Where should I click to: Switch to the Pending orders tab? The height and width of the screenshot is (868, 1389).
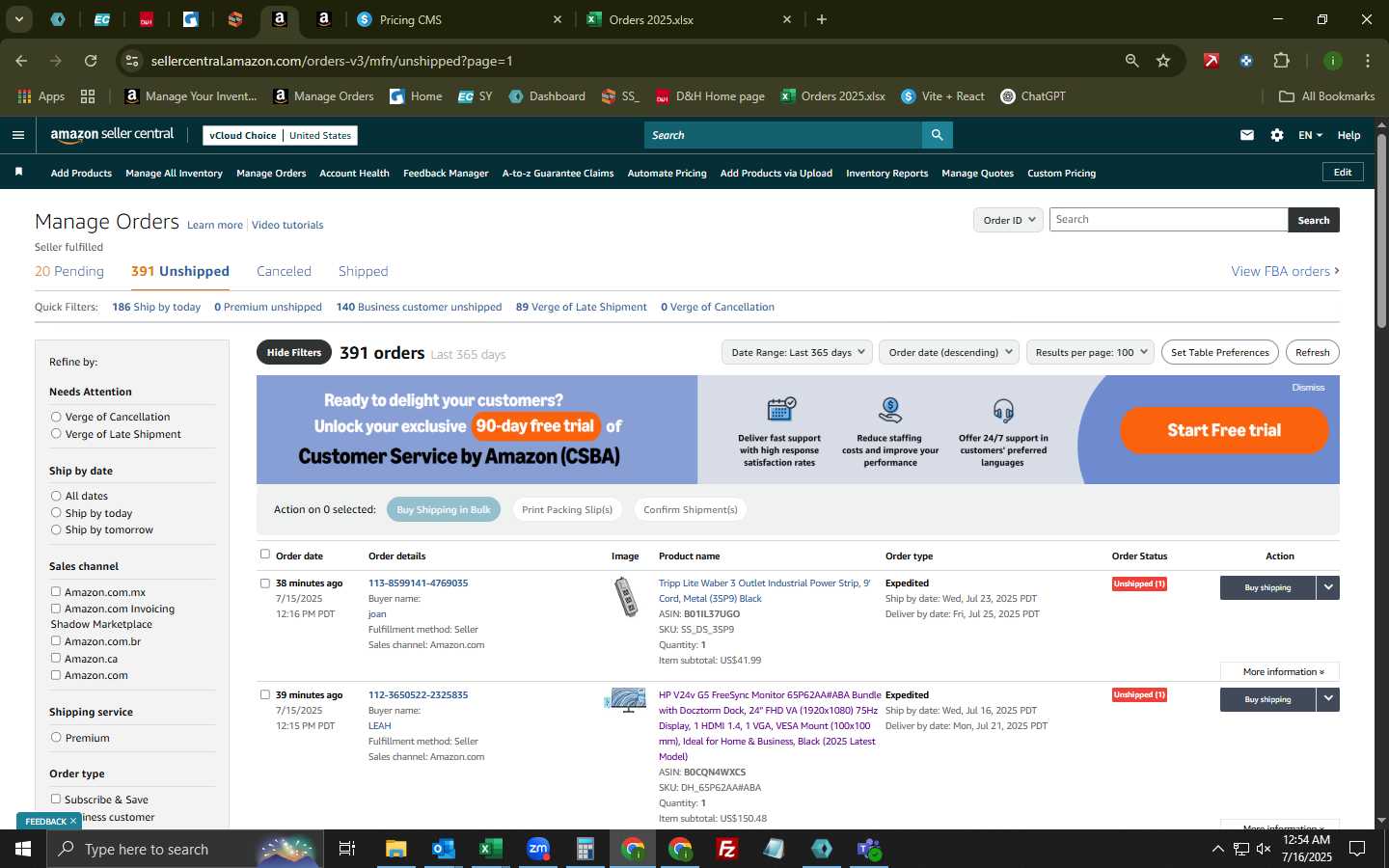click(x=69, y=271)
